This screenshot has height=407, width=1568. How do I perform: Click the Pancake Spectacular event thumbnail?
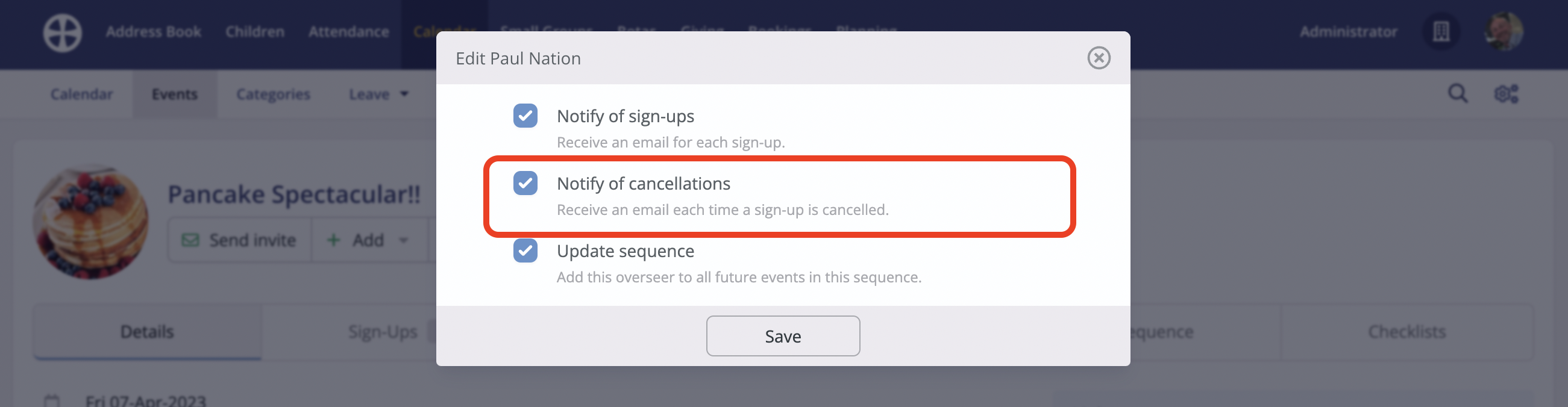coord(91,222)
